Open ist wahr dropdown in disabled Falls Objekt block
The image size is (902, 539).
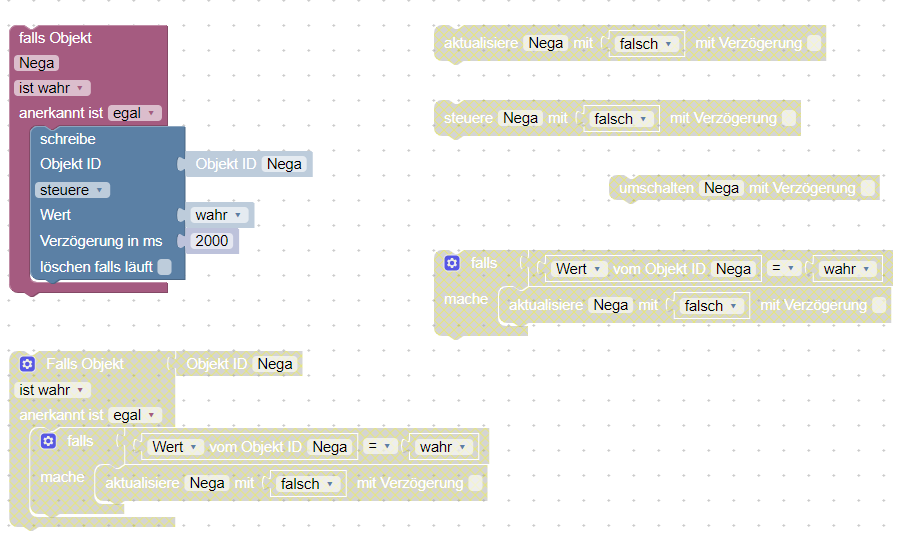click(52, 390)
